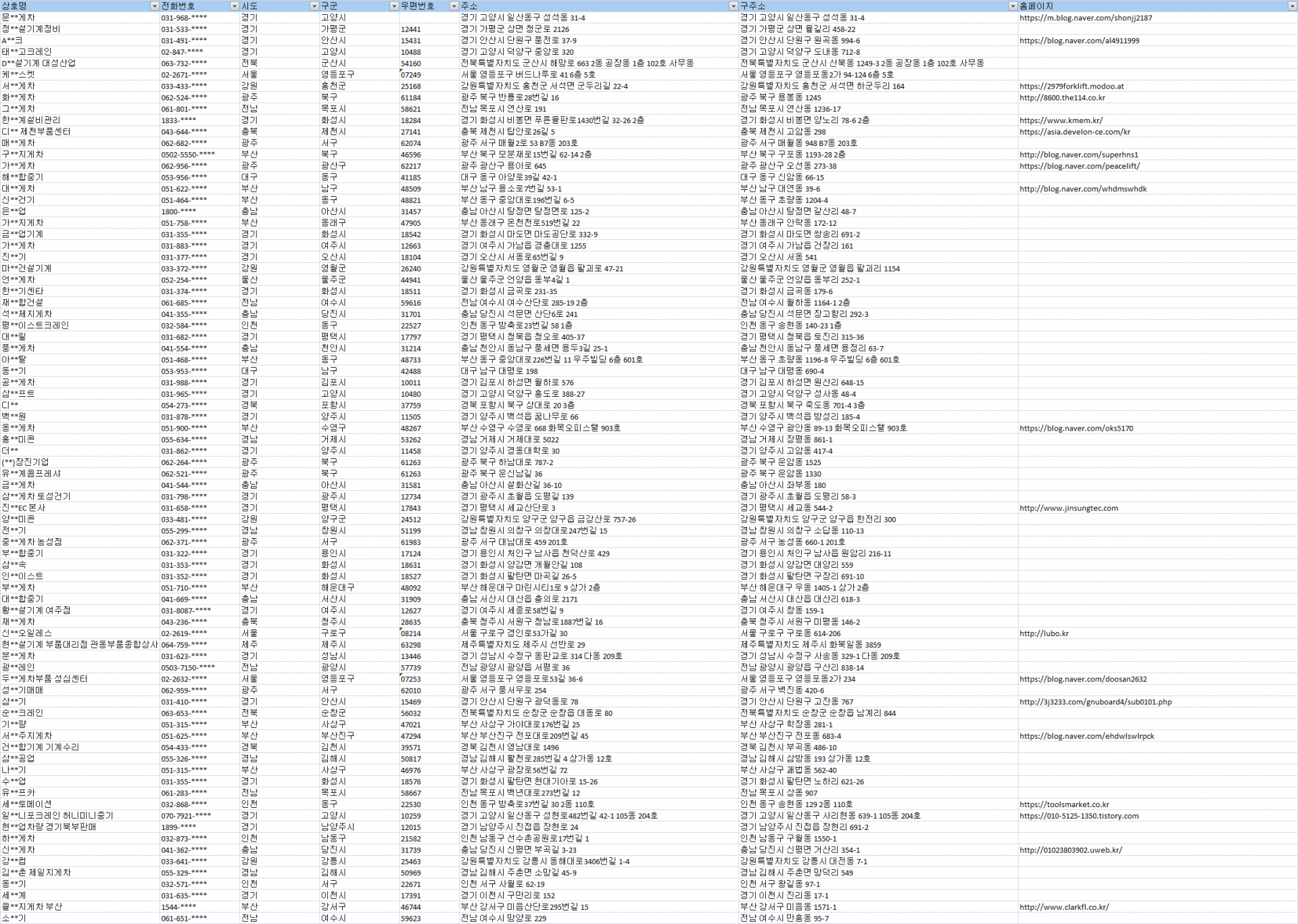
Task: Open the 구군 column filter dropdown
Action: coord(393,6)
